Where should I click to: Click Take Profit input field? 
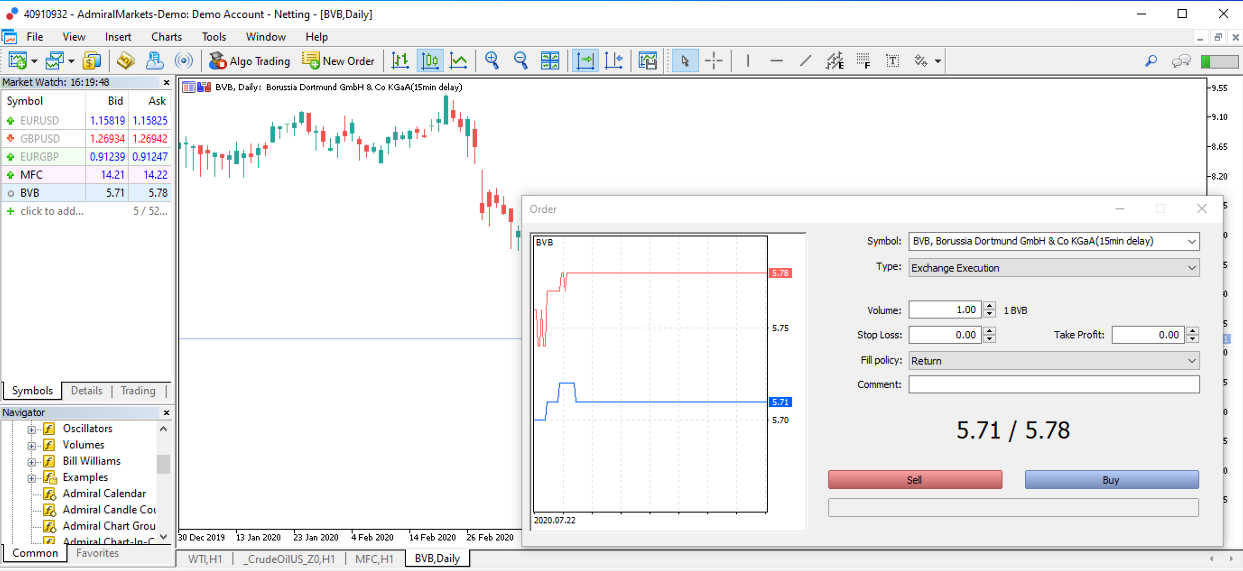1148,335
